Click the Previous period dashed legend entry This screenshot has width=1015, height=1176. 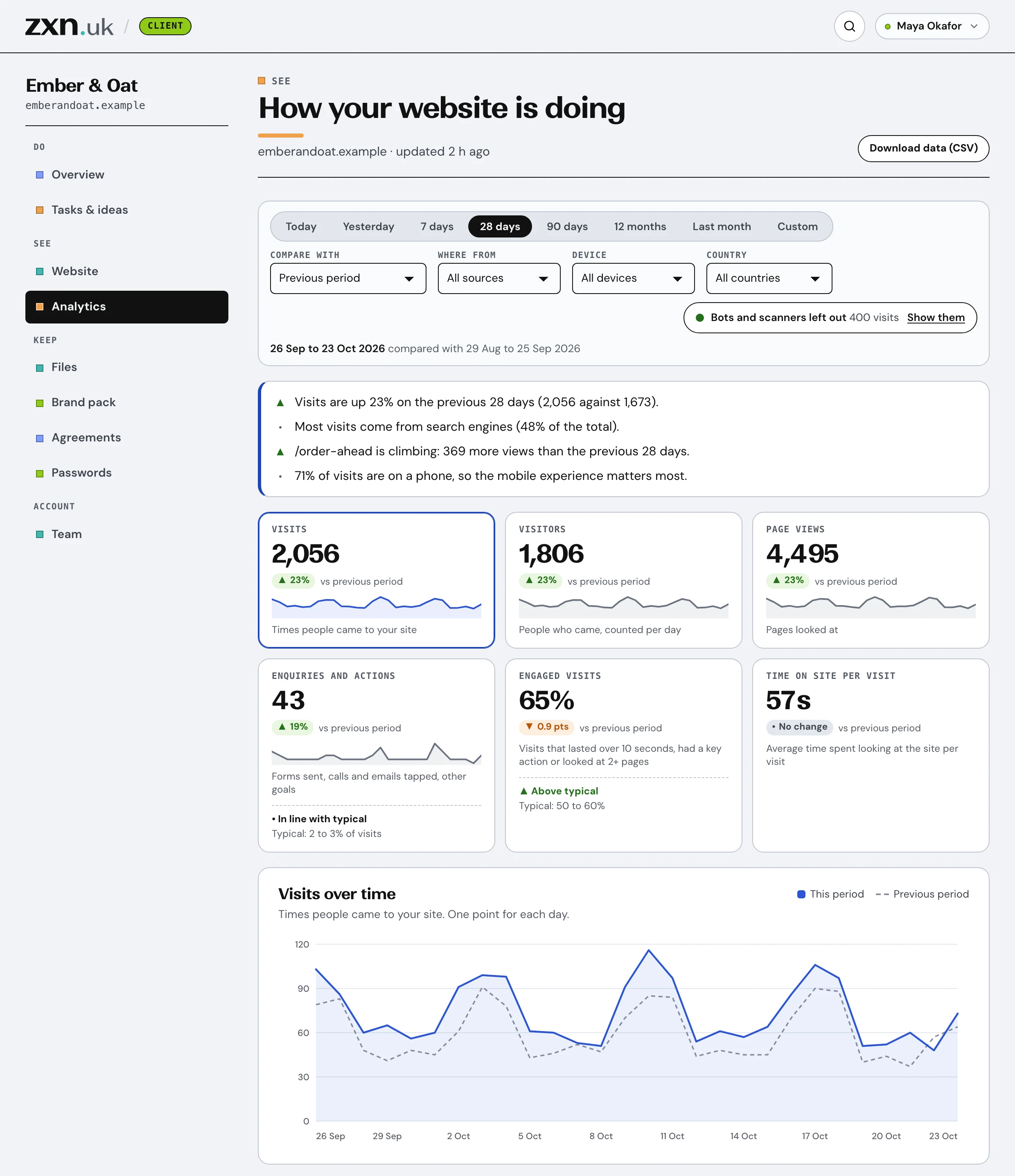click(922, 894)
